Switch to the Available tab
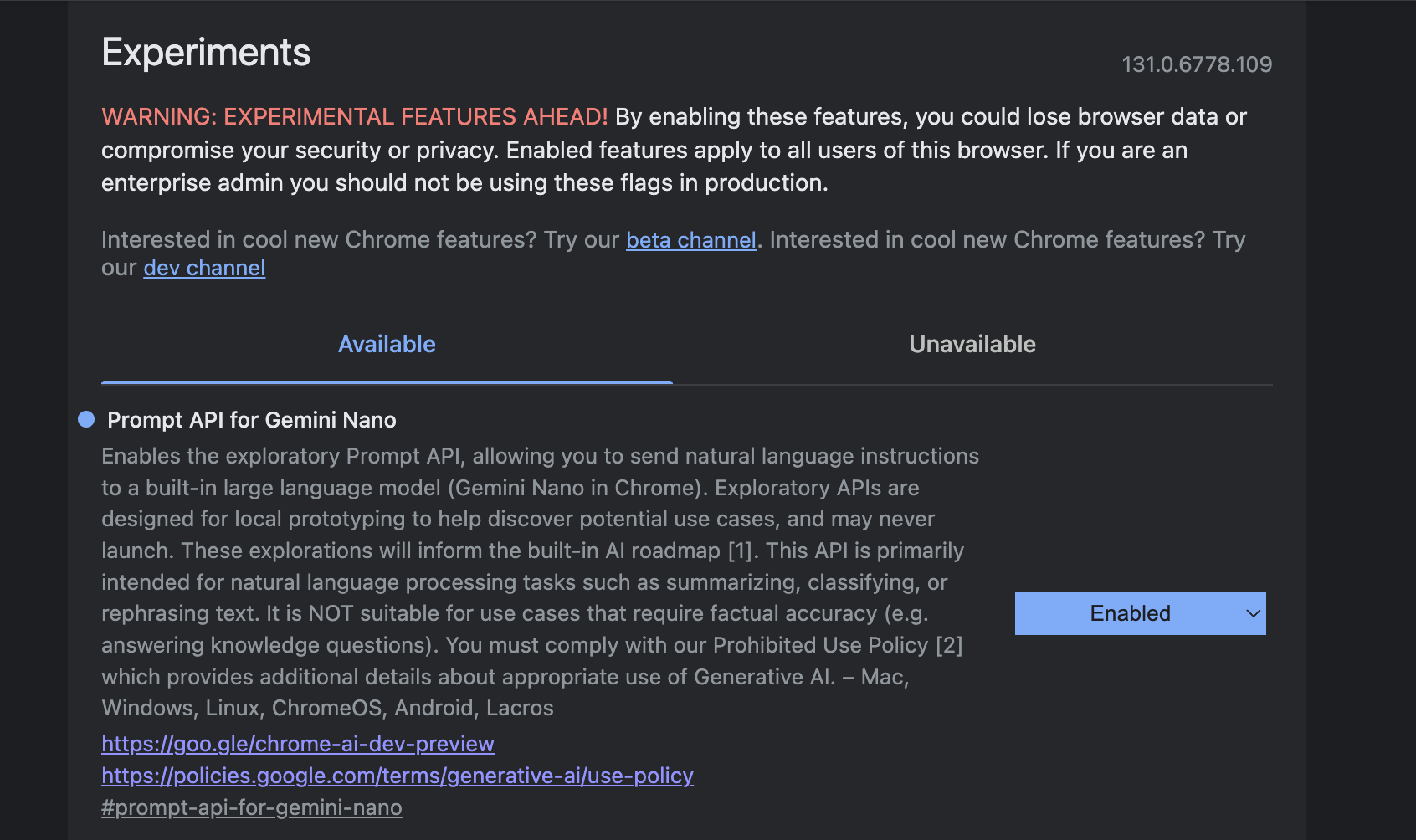 pos(387,345)
